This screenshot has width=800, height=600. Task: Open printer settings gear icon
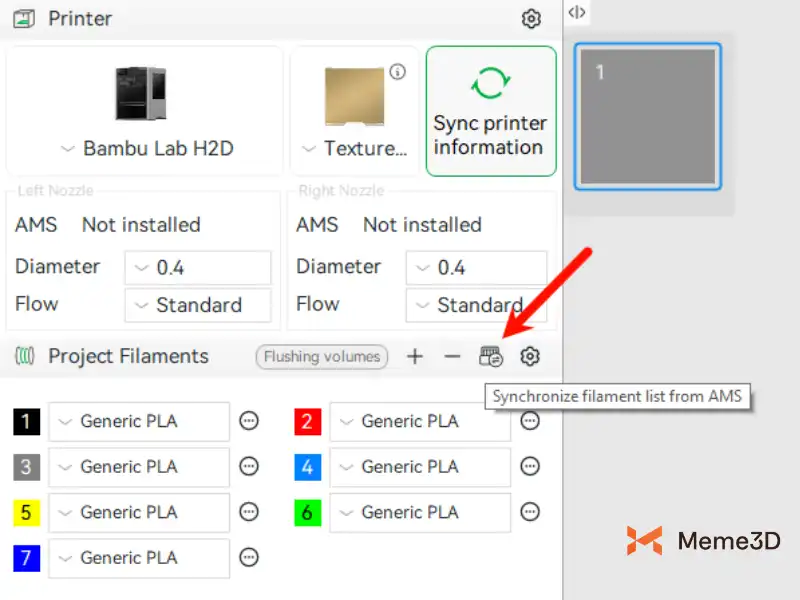click(531, 19)
